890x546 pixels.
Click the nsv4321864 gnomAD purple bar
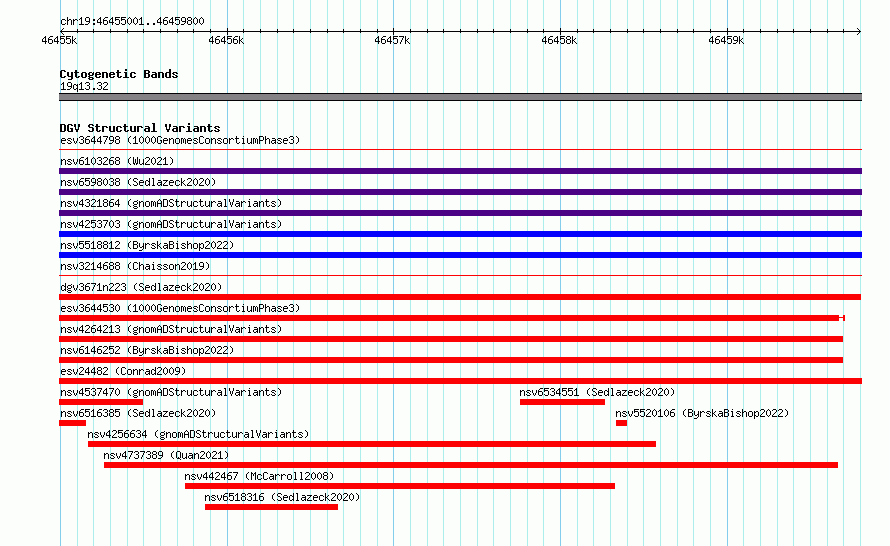pyautogui.click(x=460, y=213)
